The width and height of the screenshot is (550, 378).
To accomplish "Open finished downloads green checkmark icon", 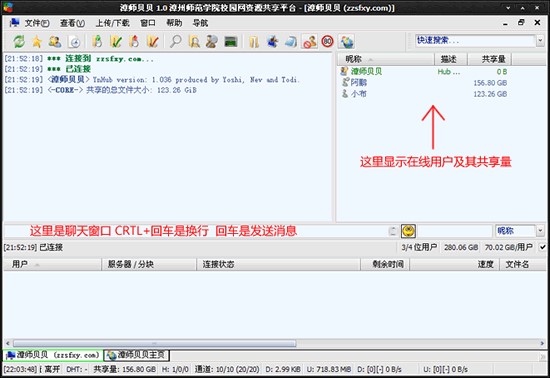I will [116, 41].
